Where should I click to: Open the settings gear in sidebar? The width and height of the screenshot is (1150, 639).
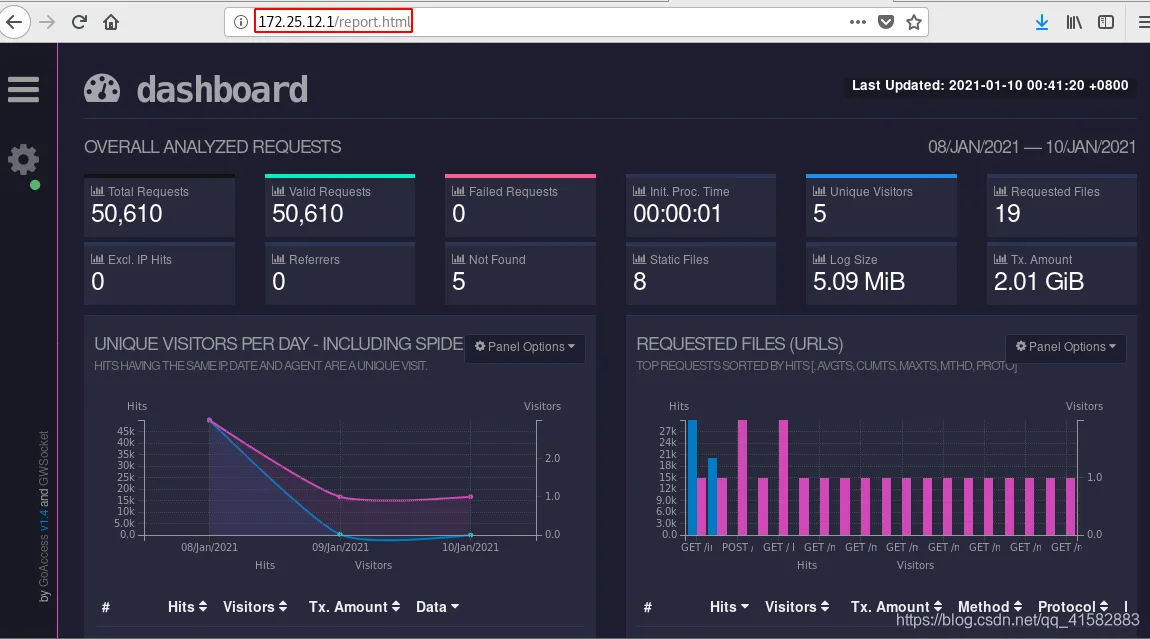click(23, 159)
